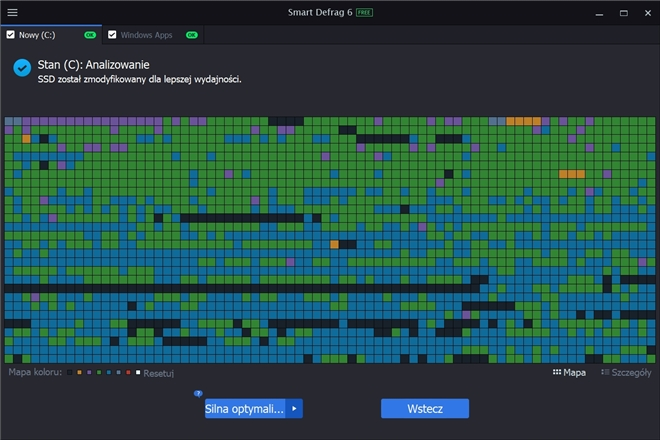Click the Mapa koloru: label
Image resolution: width=660 pixels, height=440 pixels.
(x=35, y=372)
